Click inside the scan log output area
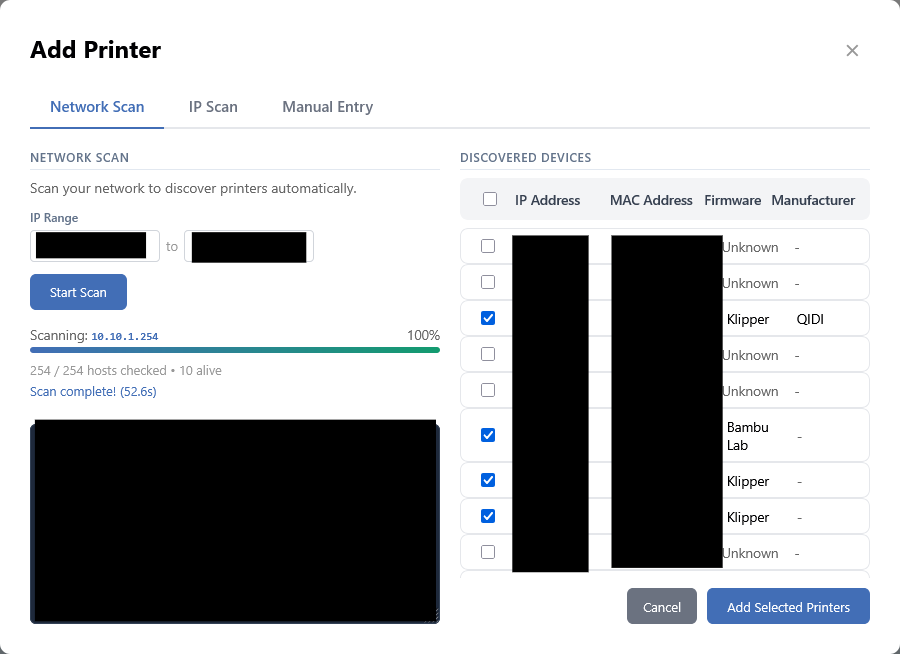The width and height of the screenshot is (900, 654). pyautogui.click(x=235, y=520)
